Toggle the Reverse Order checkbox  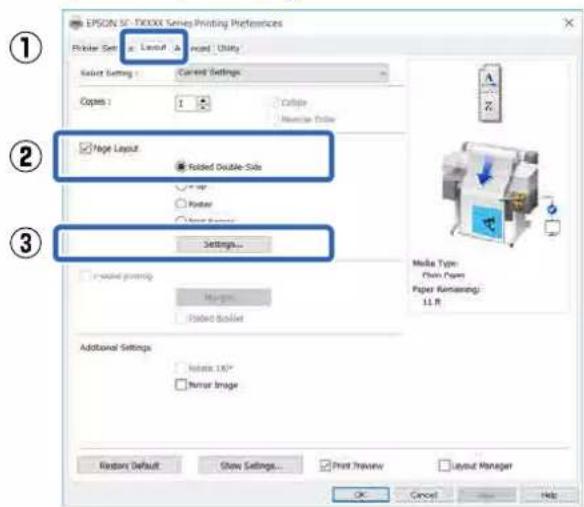[276, 119]
